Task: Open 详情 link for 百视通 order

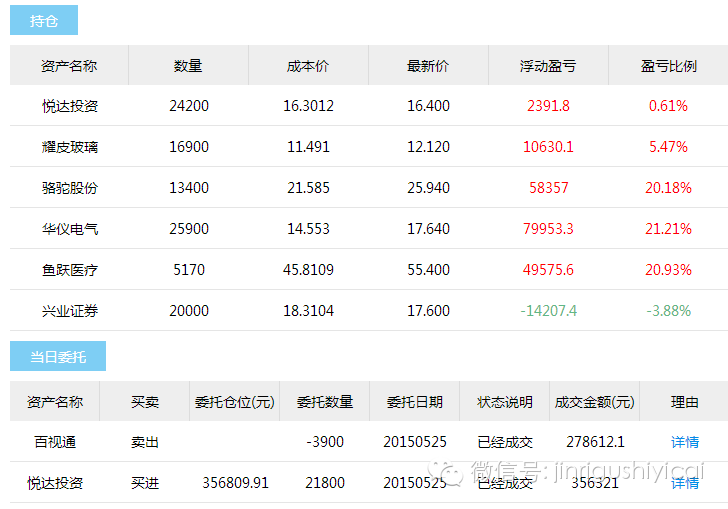Action: pyautogui.click(x=685, y=442)
